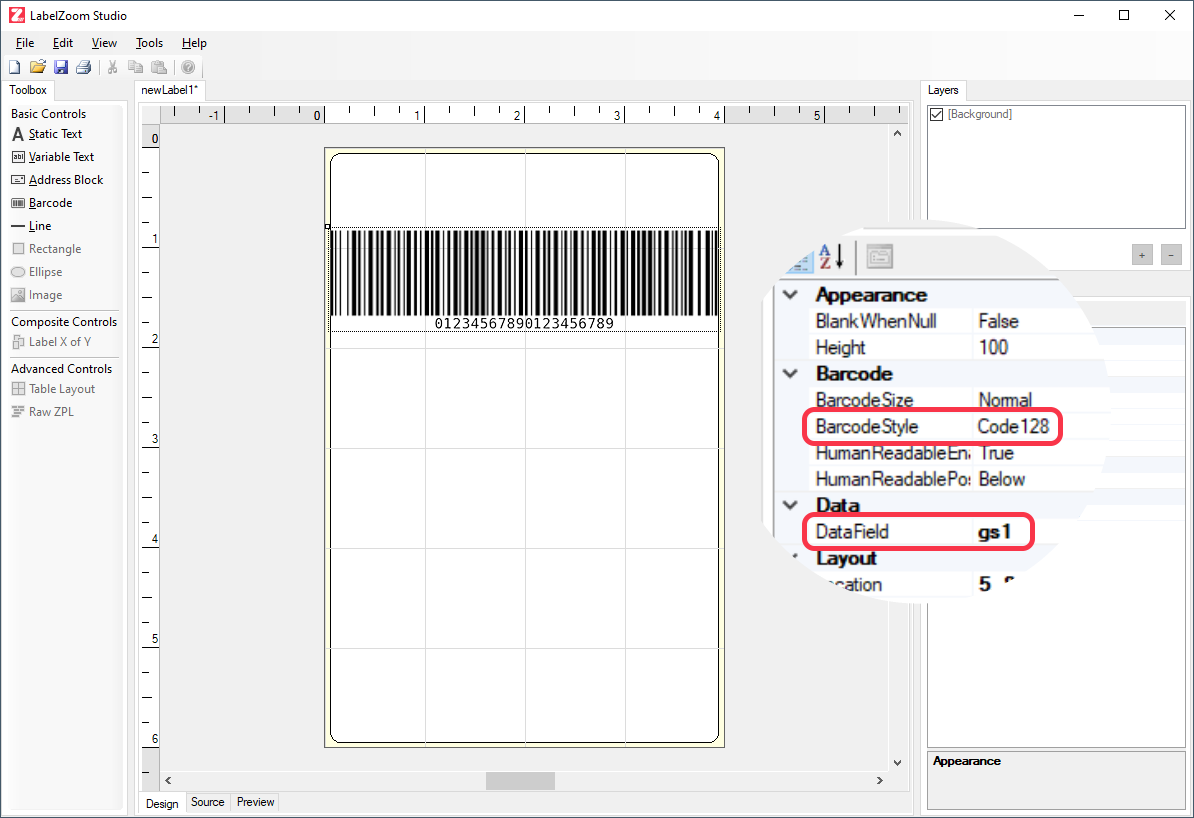Viewport: 1194px width, 818px height.
Task: Switch to the Design tab
Action: coord(162,804)
